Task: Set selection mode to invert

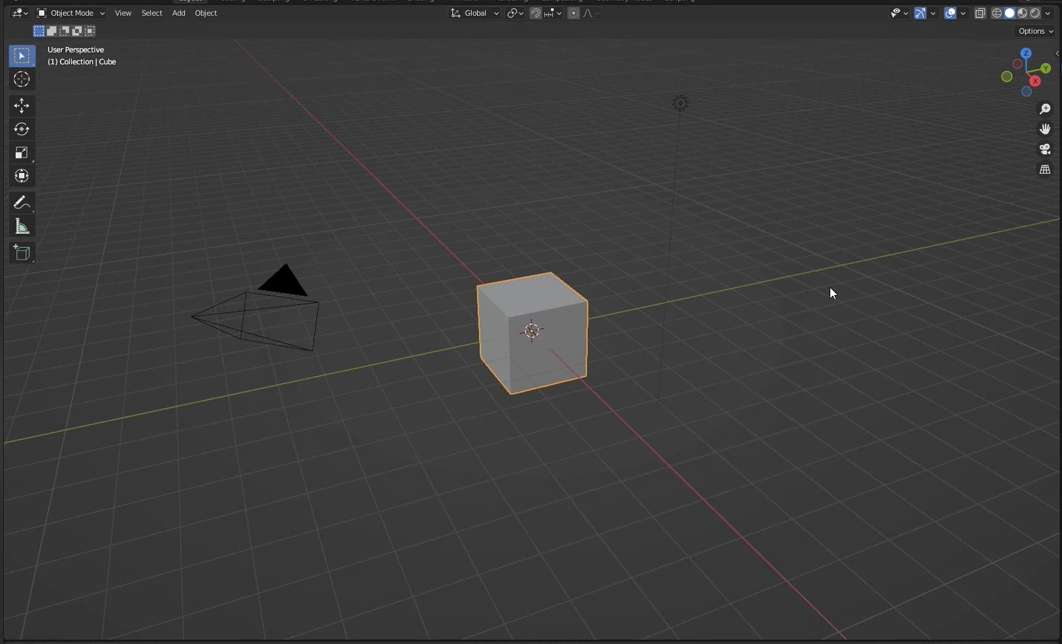Action: (x=77, y=30)
